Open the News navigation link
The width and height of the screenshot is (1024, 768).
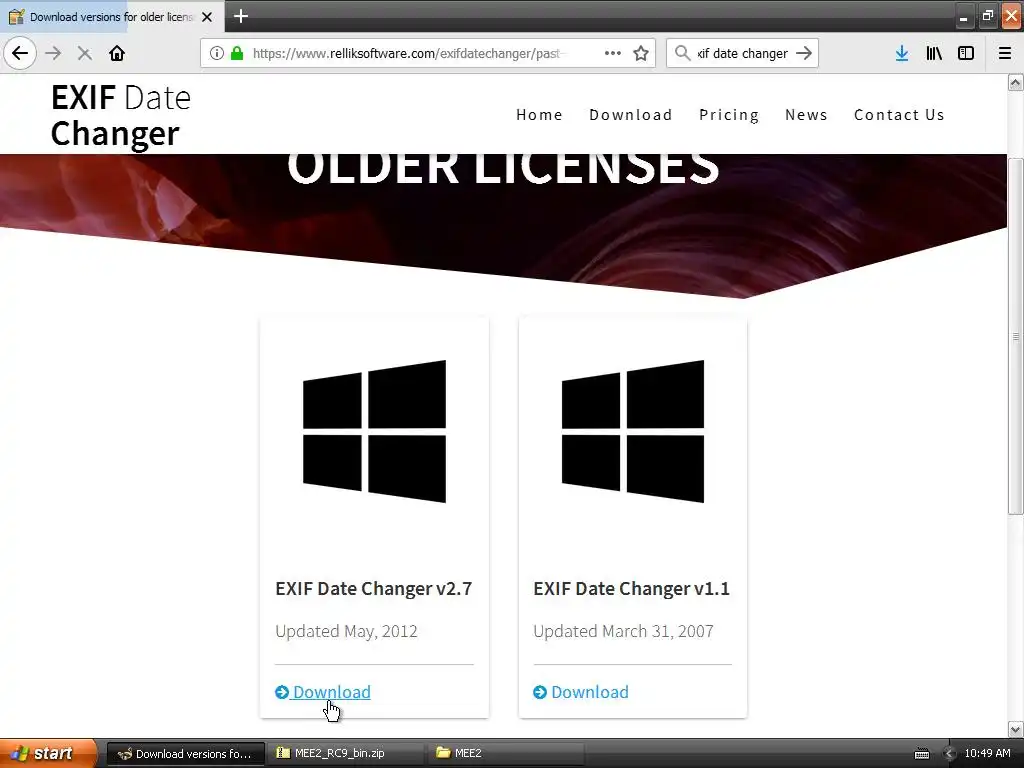click(x=807, y=115)
